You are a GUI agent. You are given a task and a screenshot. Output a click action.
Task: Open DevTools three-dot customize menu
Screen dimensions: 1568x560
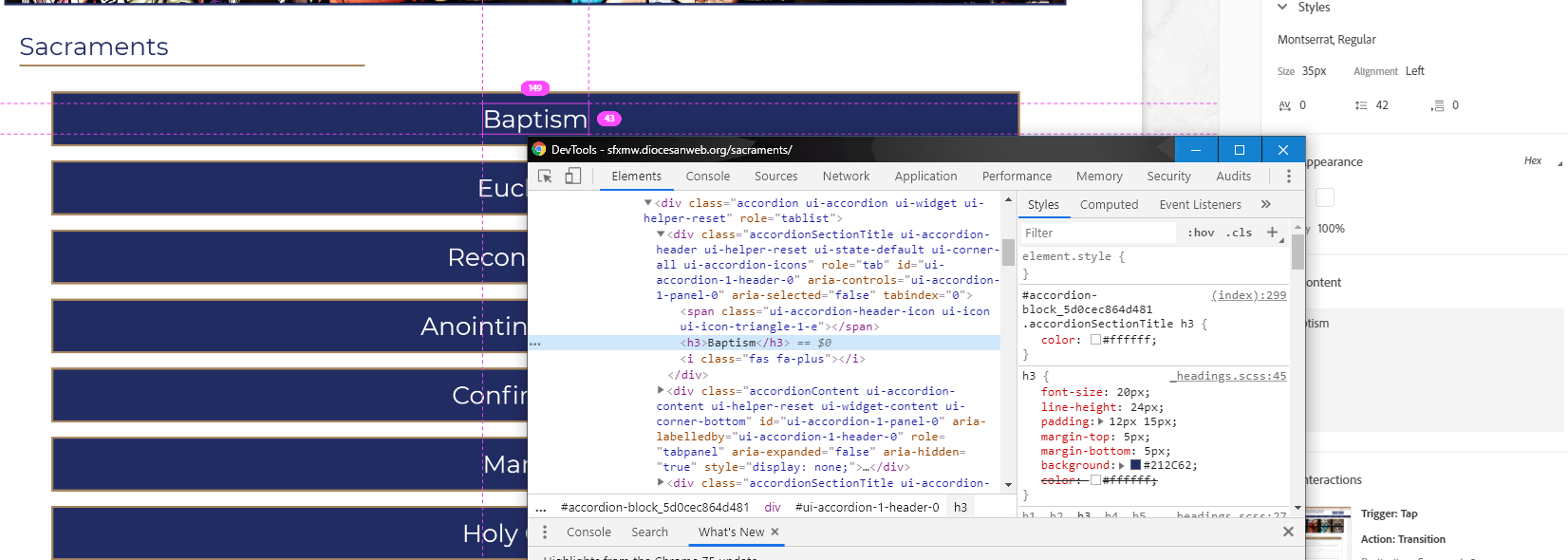[1288, 177]
